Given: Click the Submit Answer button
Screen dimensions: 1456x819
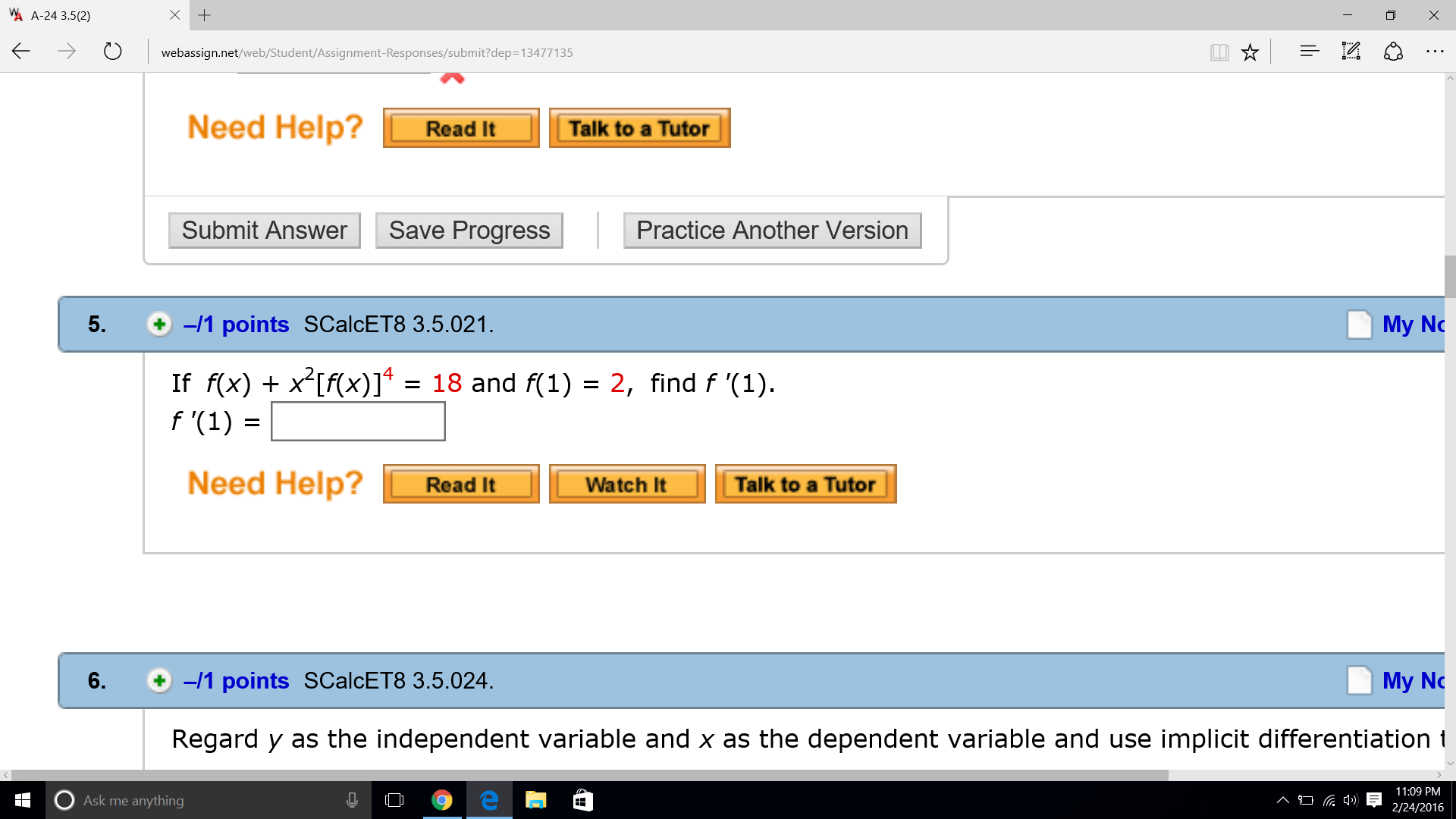Looking at the screenshot, I should [263, 229].
